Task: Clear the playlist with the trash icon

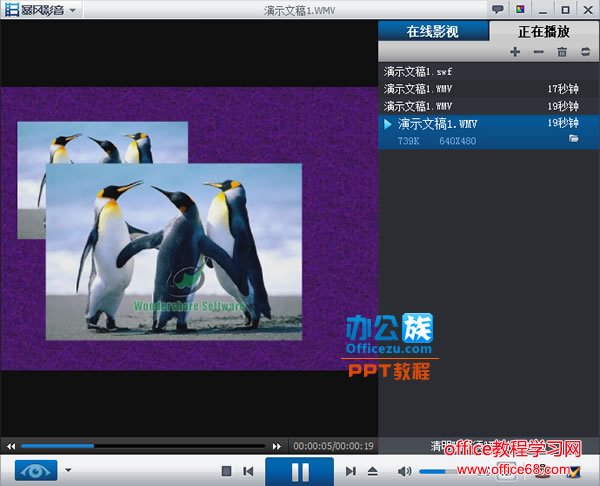Action: click(562, 52)
